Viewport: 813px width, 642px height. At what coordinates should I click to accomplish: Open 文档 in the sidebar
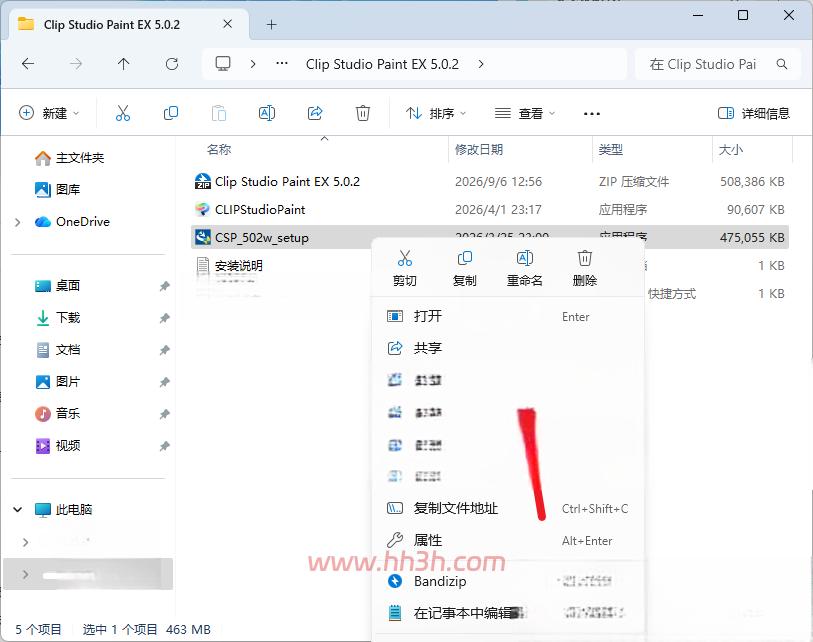[x=58, y=350]
